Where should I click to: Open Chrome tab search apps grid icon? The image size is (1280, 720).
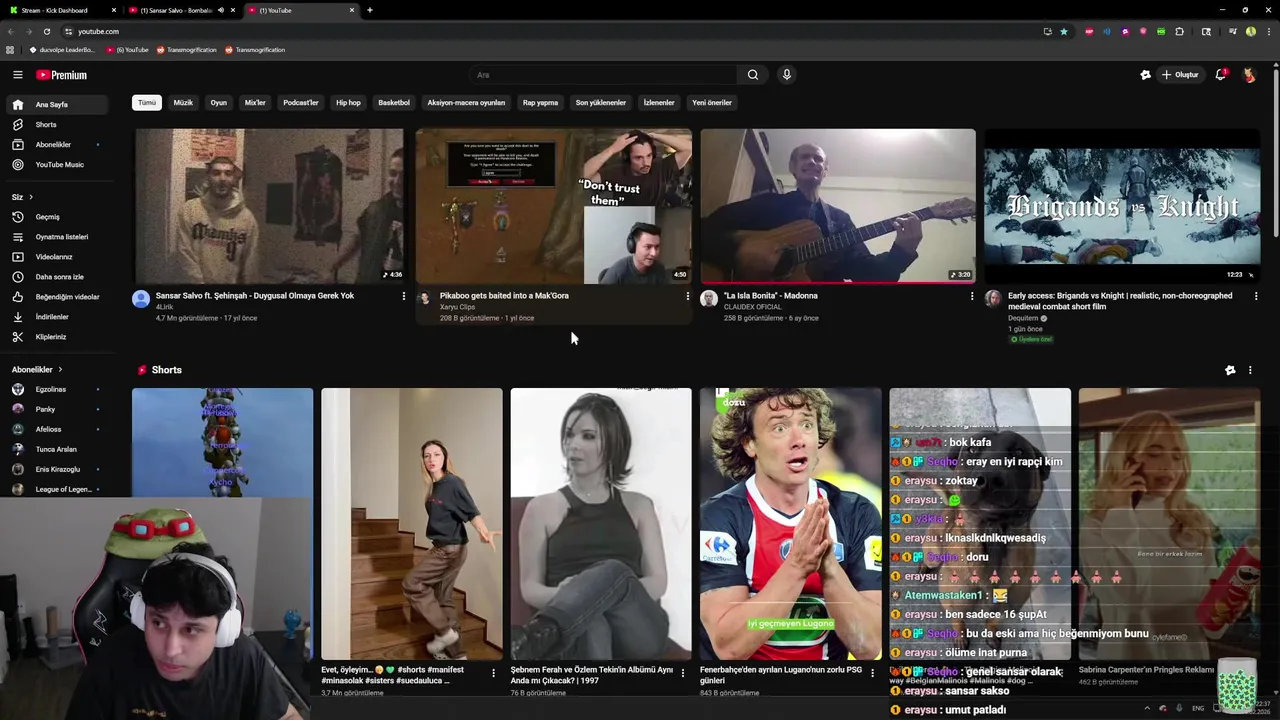(x=10, y=50)
